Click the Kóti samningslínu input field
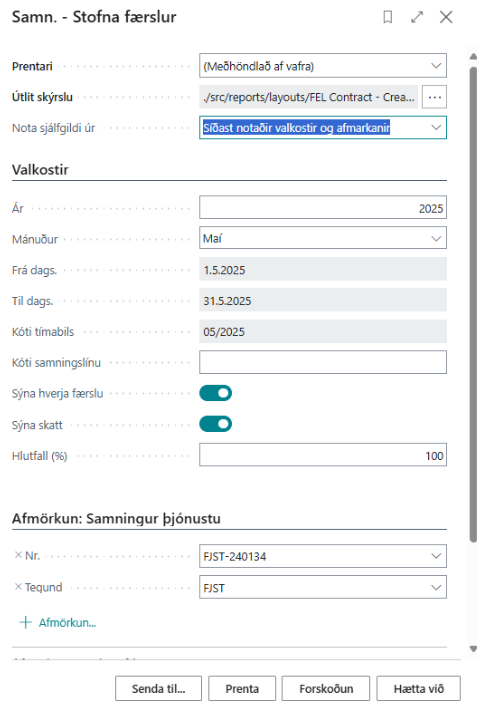478x718 pixels. (323, 362)
